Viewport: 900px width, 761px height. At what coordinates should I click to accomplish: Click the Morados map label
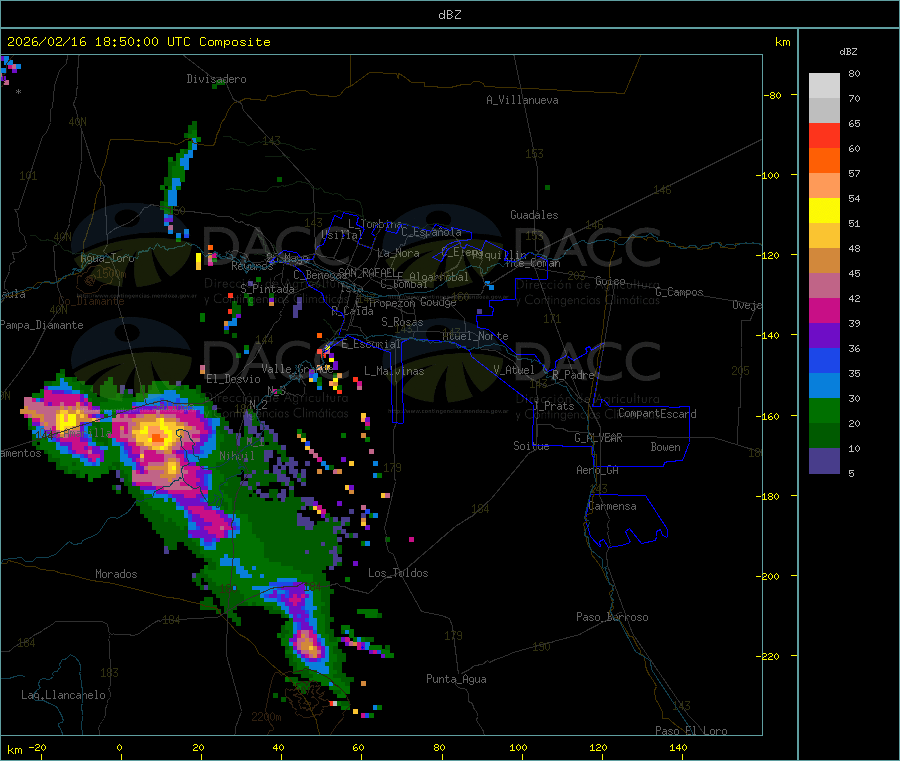[117, 574]
